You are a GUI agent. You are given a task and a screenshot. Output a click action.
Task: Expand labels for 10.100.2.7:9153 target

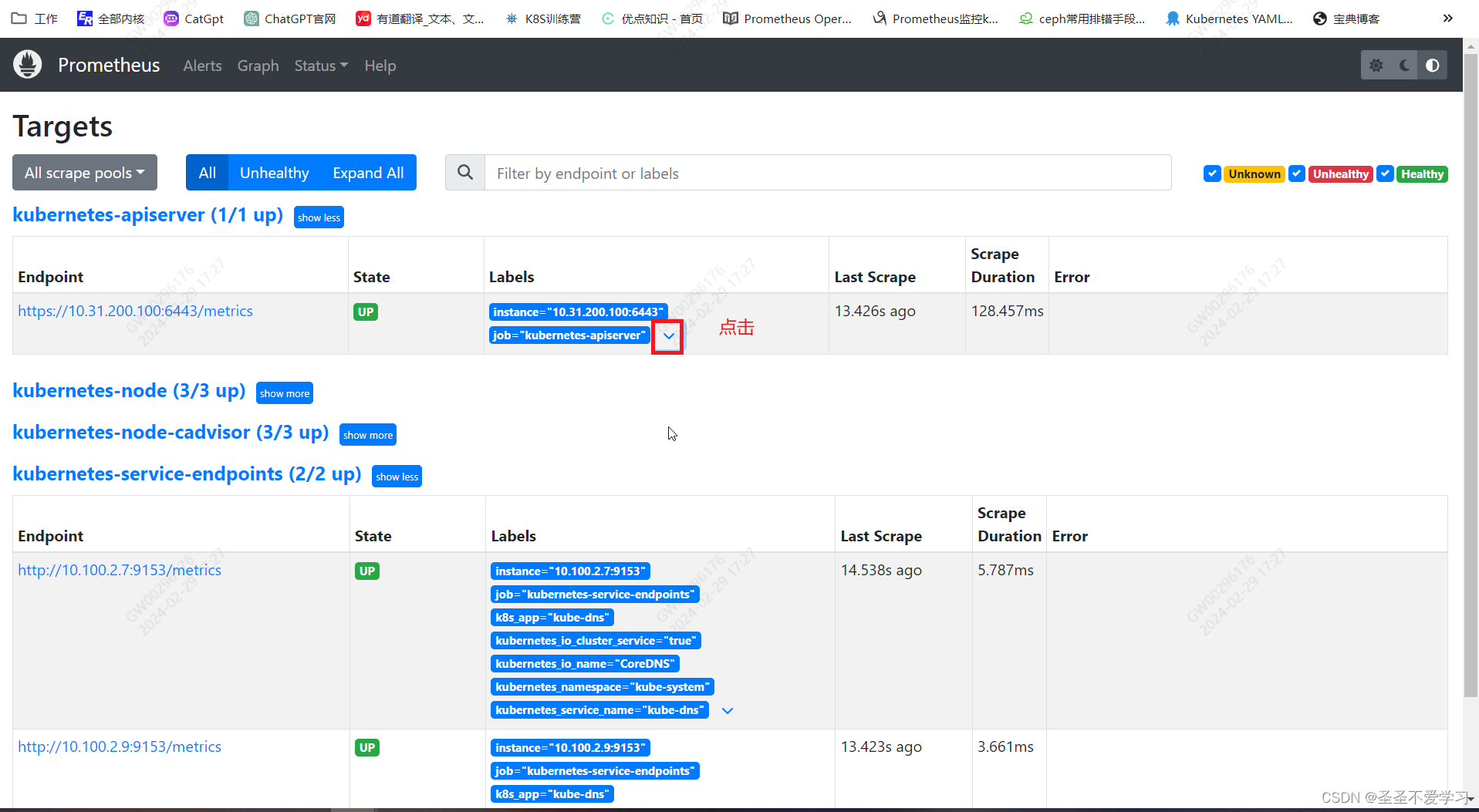(728, 710)
